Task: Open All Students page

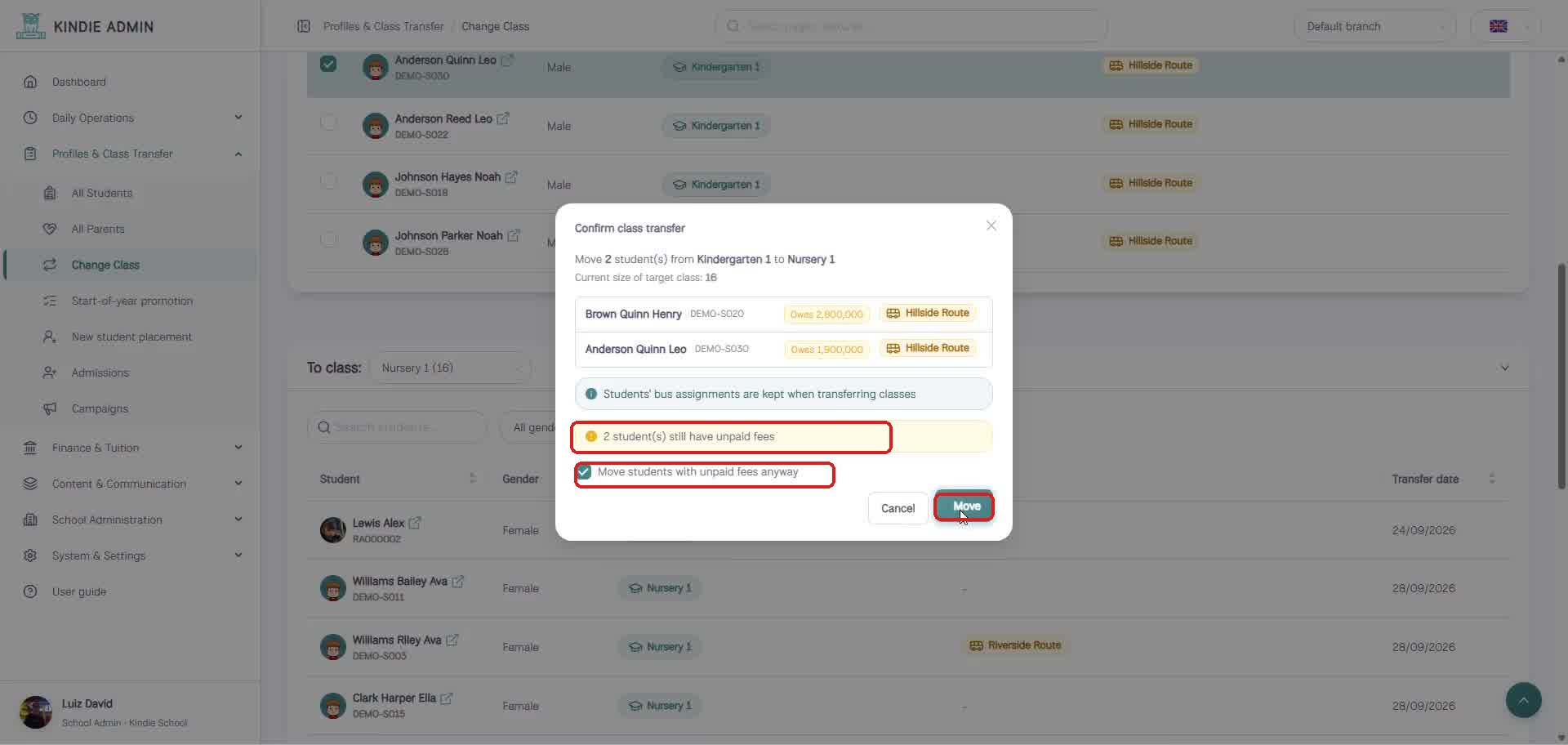Action: tap(131, 193)
